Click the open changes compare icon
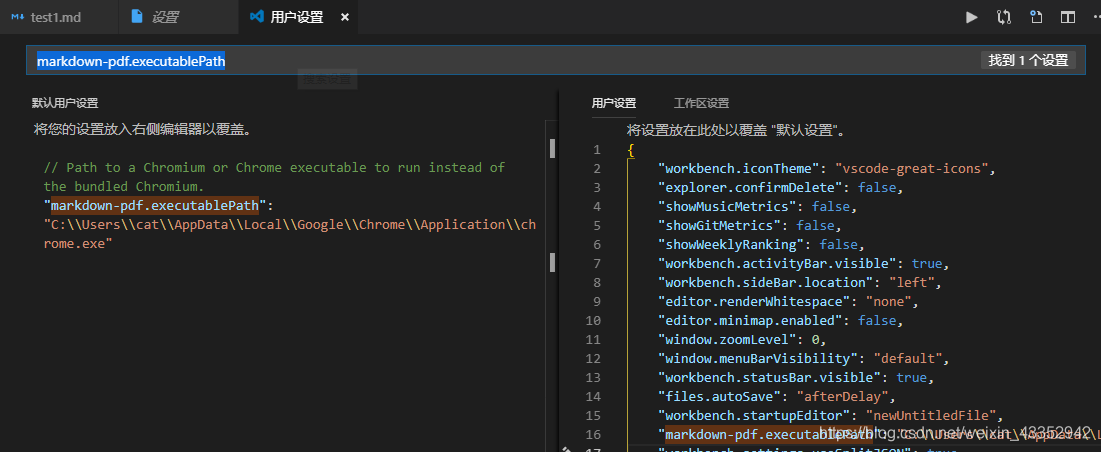The image size is (1101, 452). click(x=1004, y=18)
